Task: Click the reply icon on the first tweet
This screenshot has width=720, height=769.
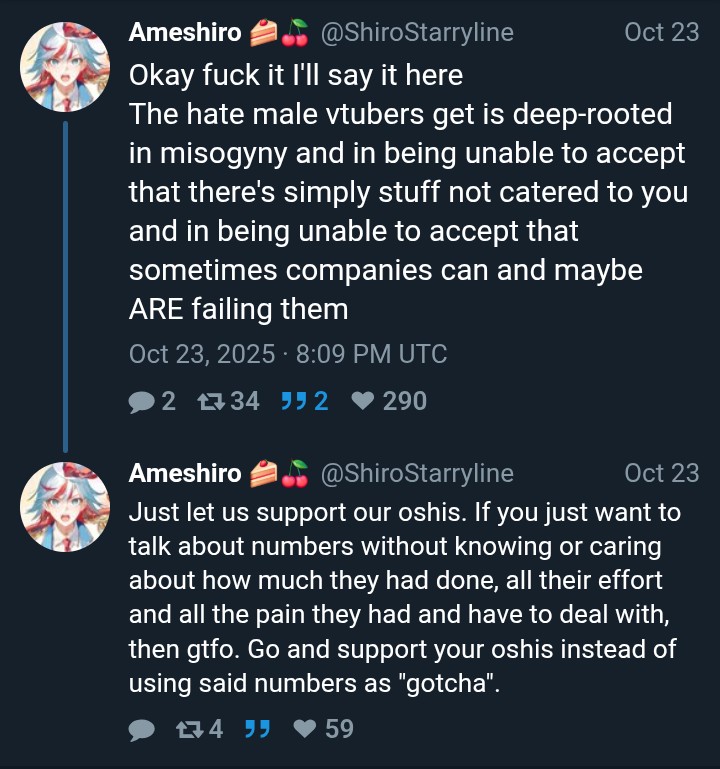Action: tap(142, 401)
